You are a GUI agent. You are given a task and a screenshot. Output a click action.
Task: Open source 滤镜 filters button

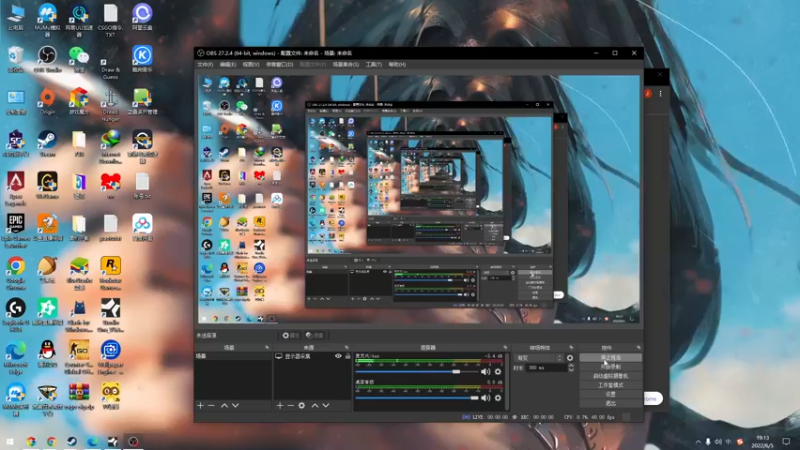coord(315,335)
